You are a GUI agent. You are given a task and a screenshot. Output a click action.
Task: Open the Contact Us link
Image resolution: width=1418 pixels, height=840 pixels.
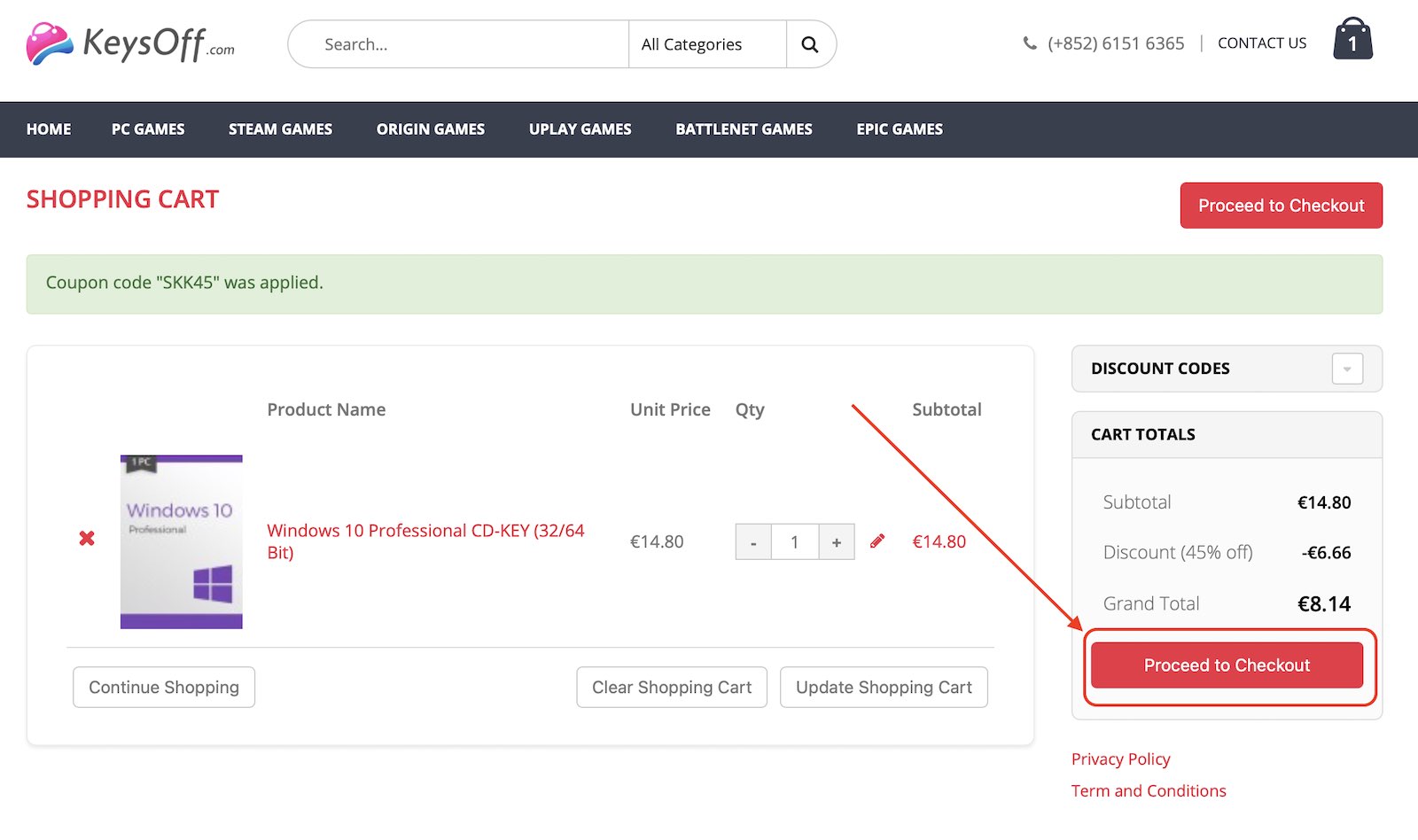click(x=1262, y=43)
